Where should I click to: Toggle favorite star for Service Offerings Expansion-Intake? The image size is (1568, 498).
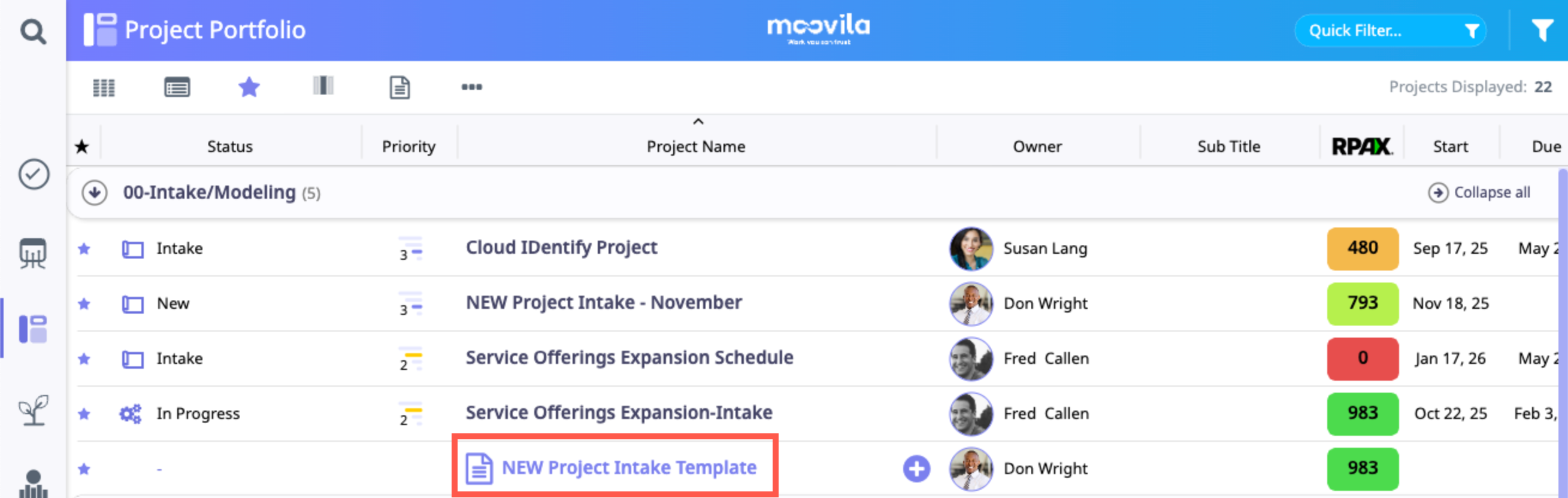pos(84,414)
